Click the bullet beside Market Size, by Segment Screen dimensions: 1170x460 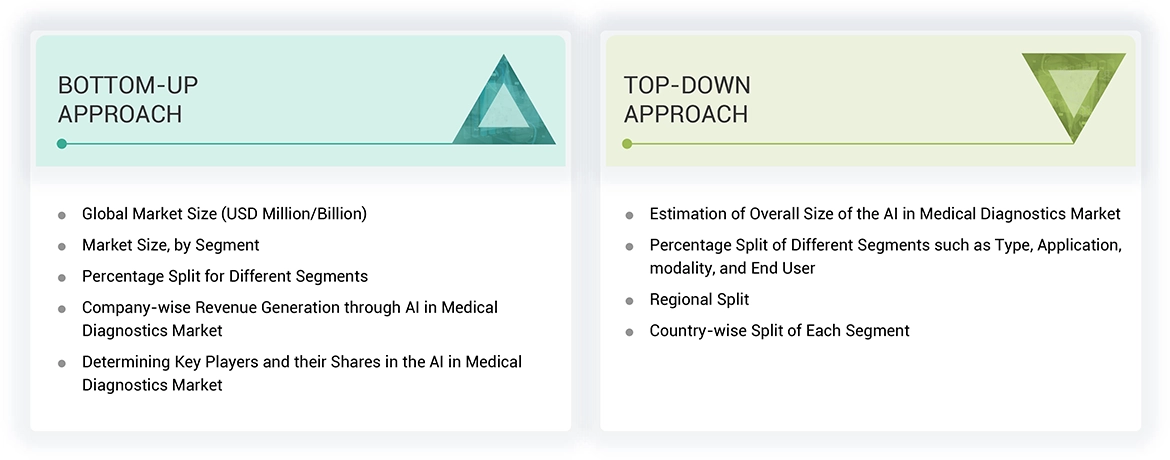click(x=62, y=246)
